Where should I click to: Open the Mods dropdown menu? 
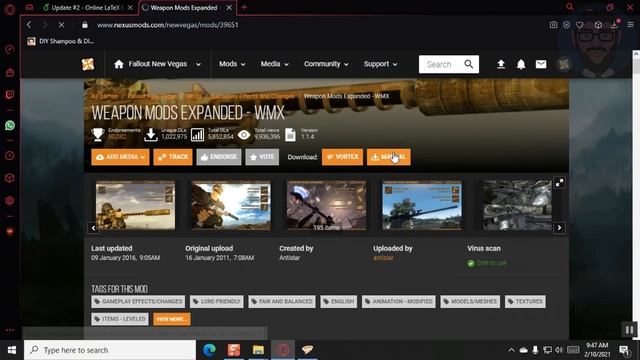[x=232, y=64]
